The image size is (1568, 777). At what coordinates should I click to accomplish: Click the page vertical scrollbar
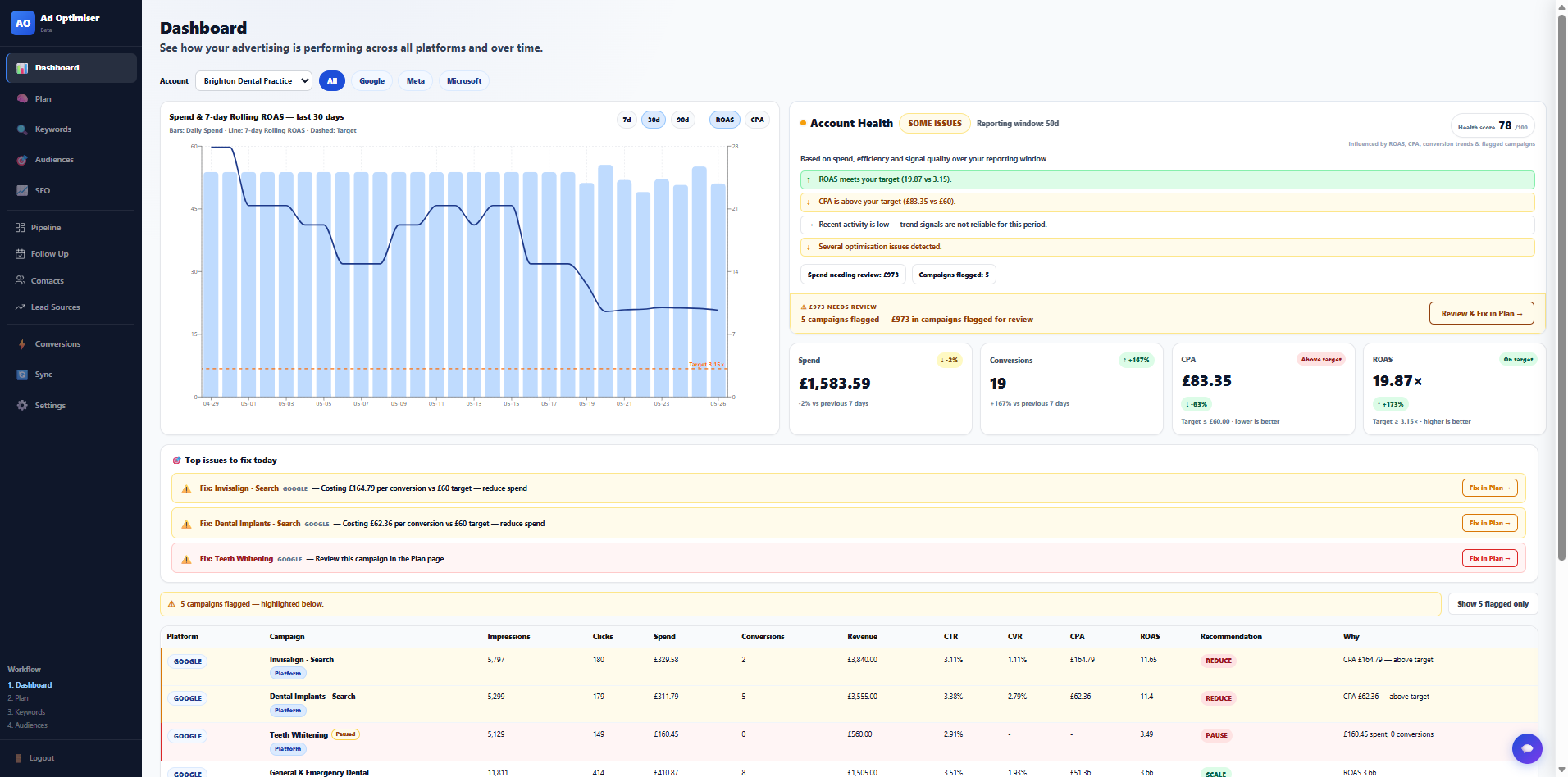coord(1561,287)
